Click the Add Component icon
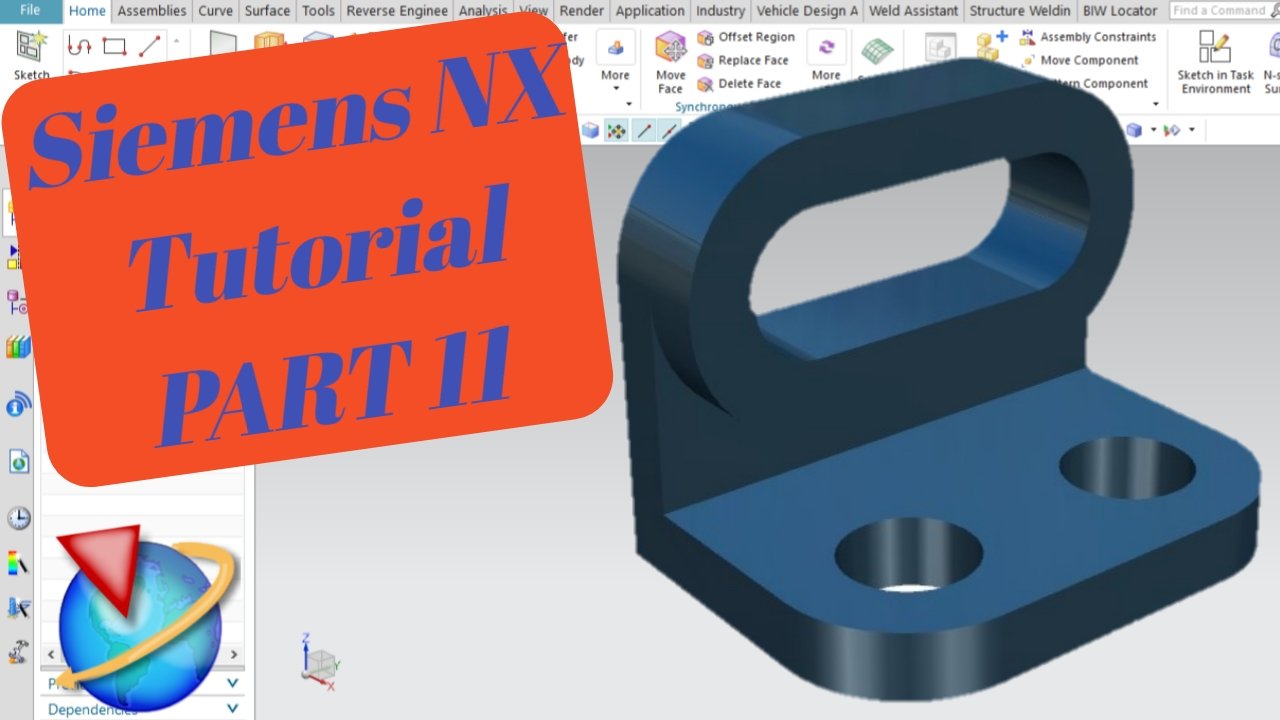Screen dimensions: 1280x720 [991, 46]
